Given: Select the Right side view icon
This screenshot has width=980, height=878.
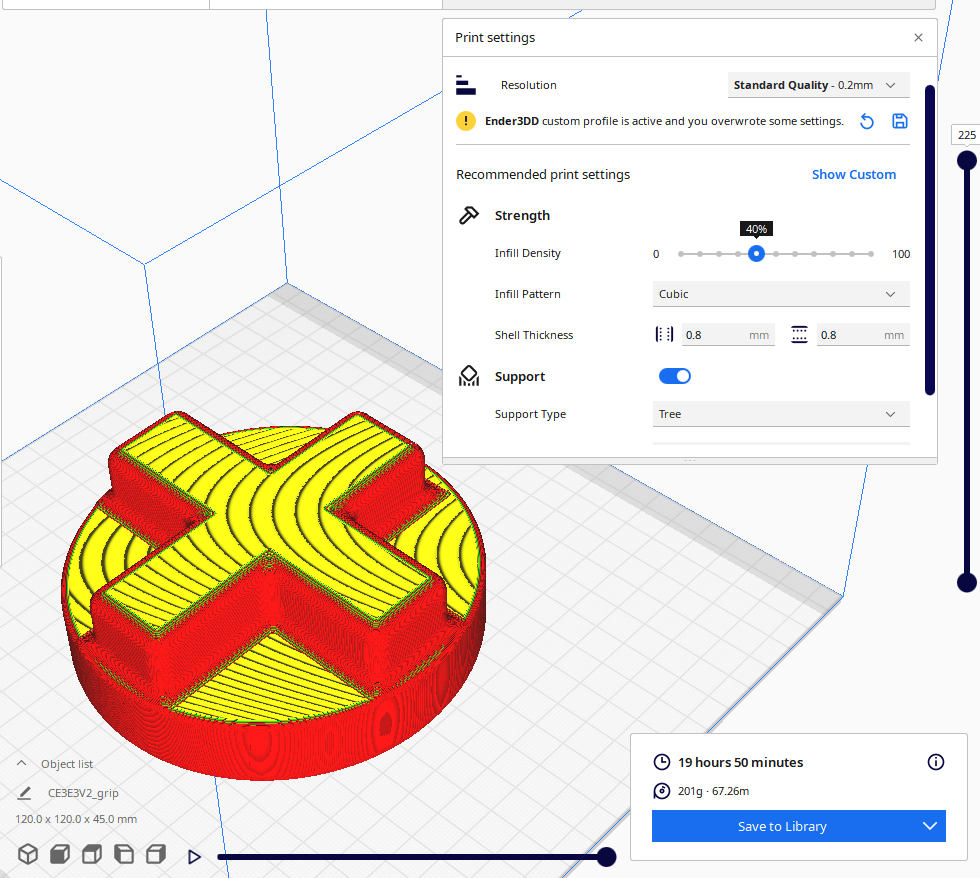Looking at the screenshot, I should 155,855.
